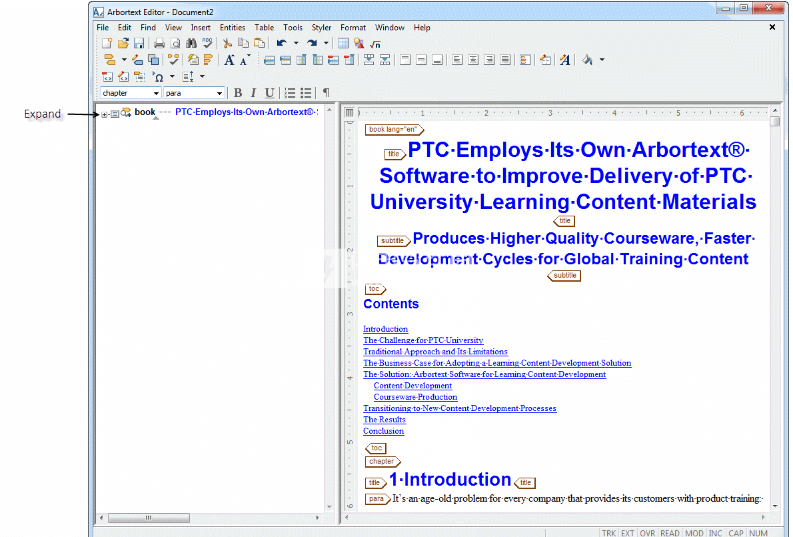Insert a table with the grid icon
Screen dimensions: 793x537
coord(343,43)
